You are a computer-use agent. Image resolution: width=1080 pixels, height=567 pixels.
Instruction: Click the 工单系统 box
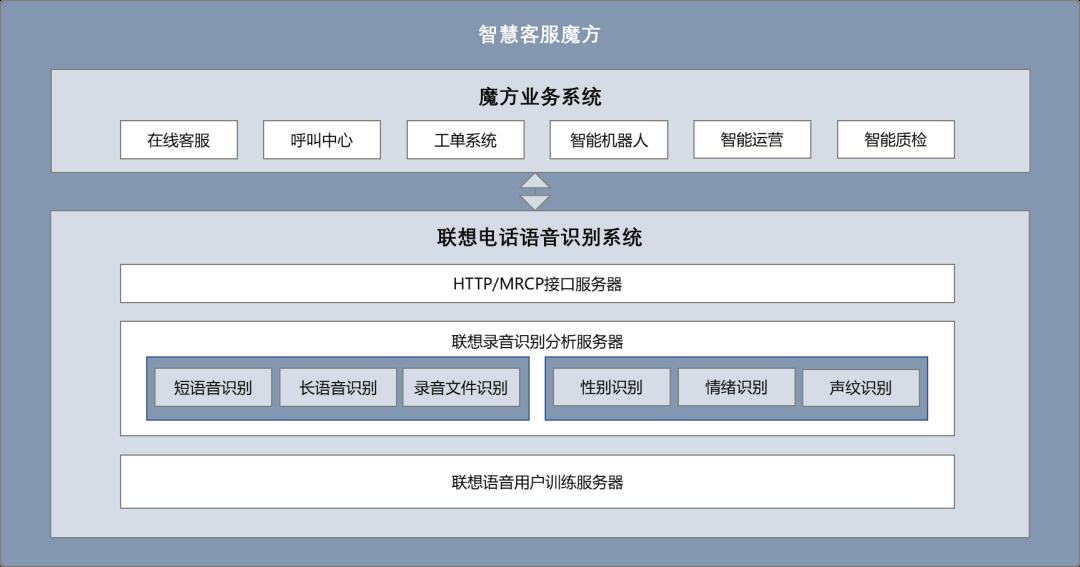point(466,140)
